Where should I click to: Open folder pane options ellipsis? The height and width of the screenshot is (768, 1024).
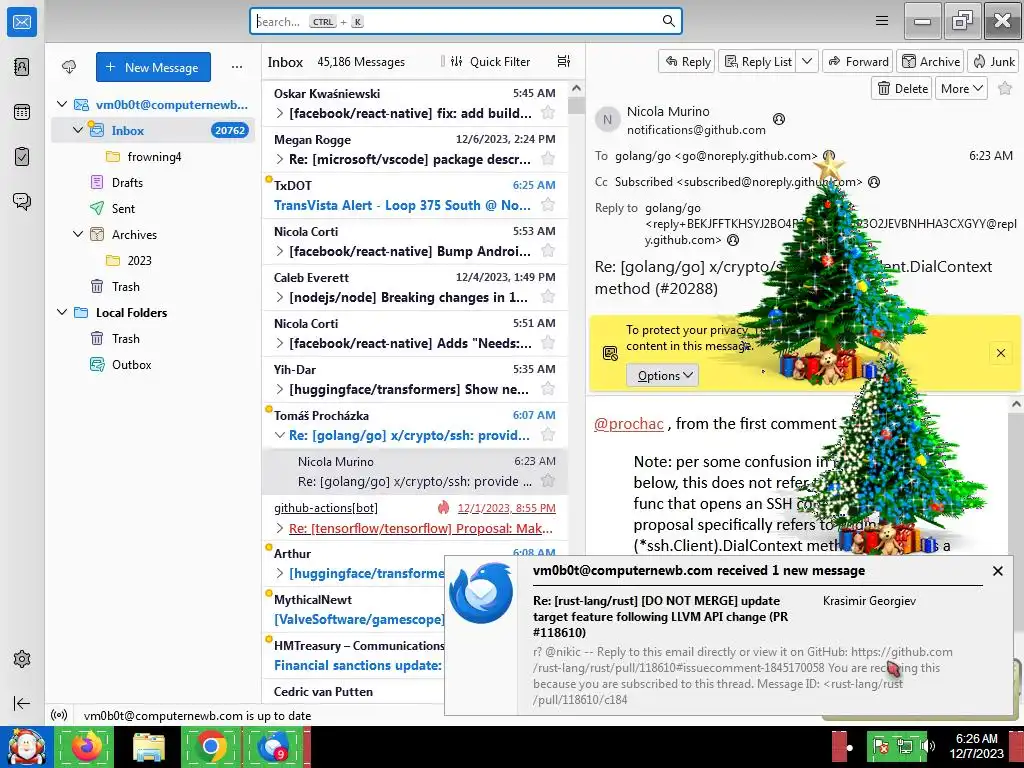tap(236, 67)
